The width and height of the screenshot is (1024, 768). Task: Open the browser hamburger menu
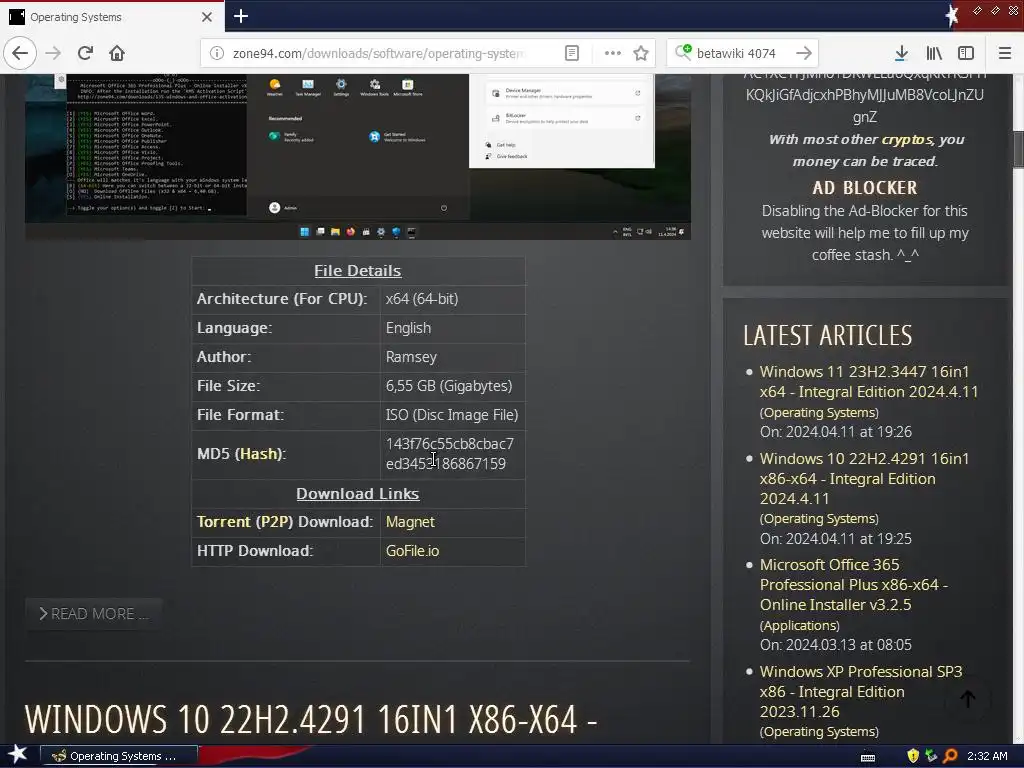[x=1005, y=53]
